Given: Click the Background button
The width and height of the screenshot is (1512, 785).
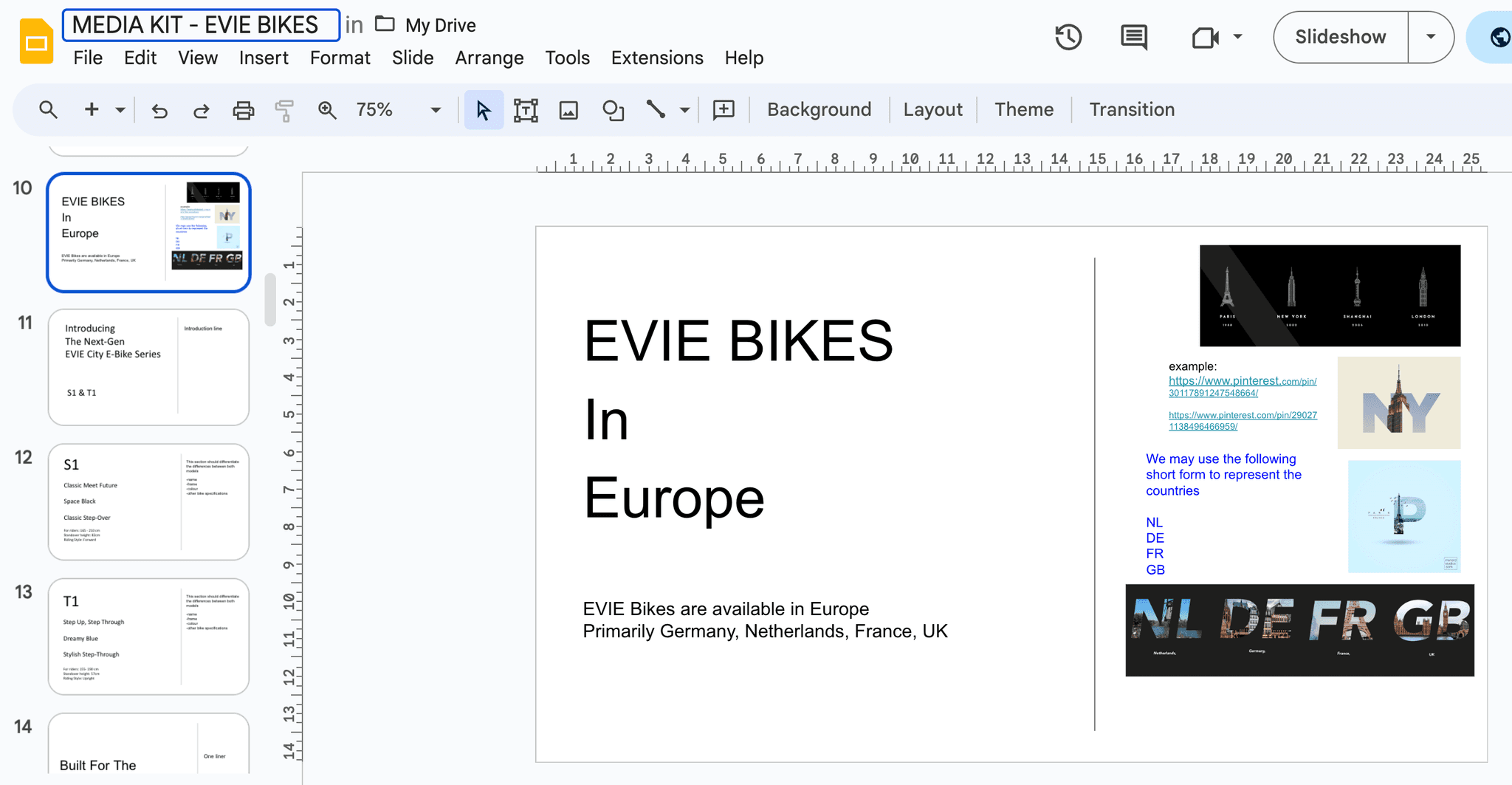Looking at the screenshot, I should 819,109.
